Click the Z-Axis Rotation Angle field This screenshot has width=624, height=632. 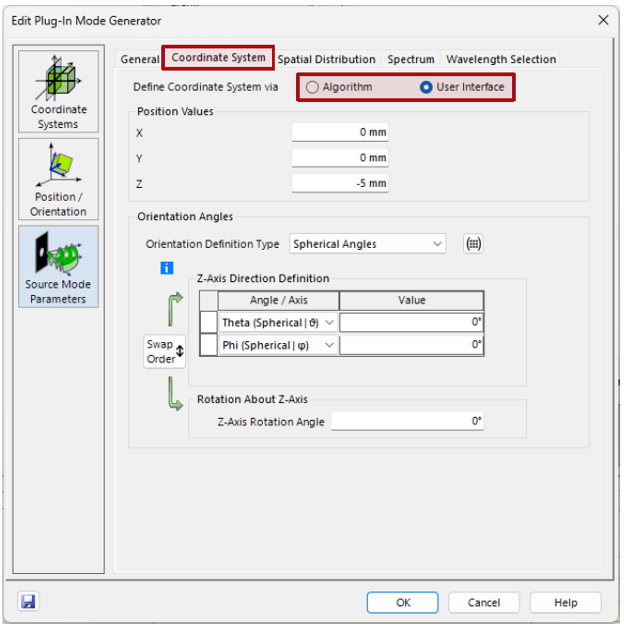point(407,422)
